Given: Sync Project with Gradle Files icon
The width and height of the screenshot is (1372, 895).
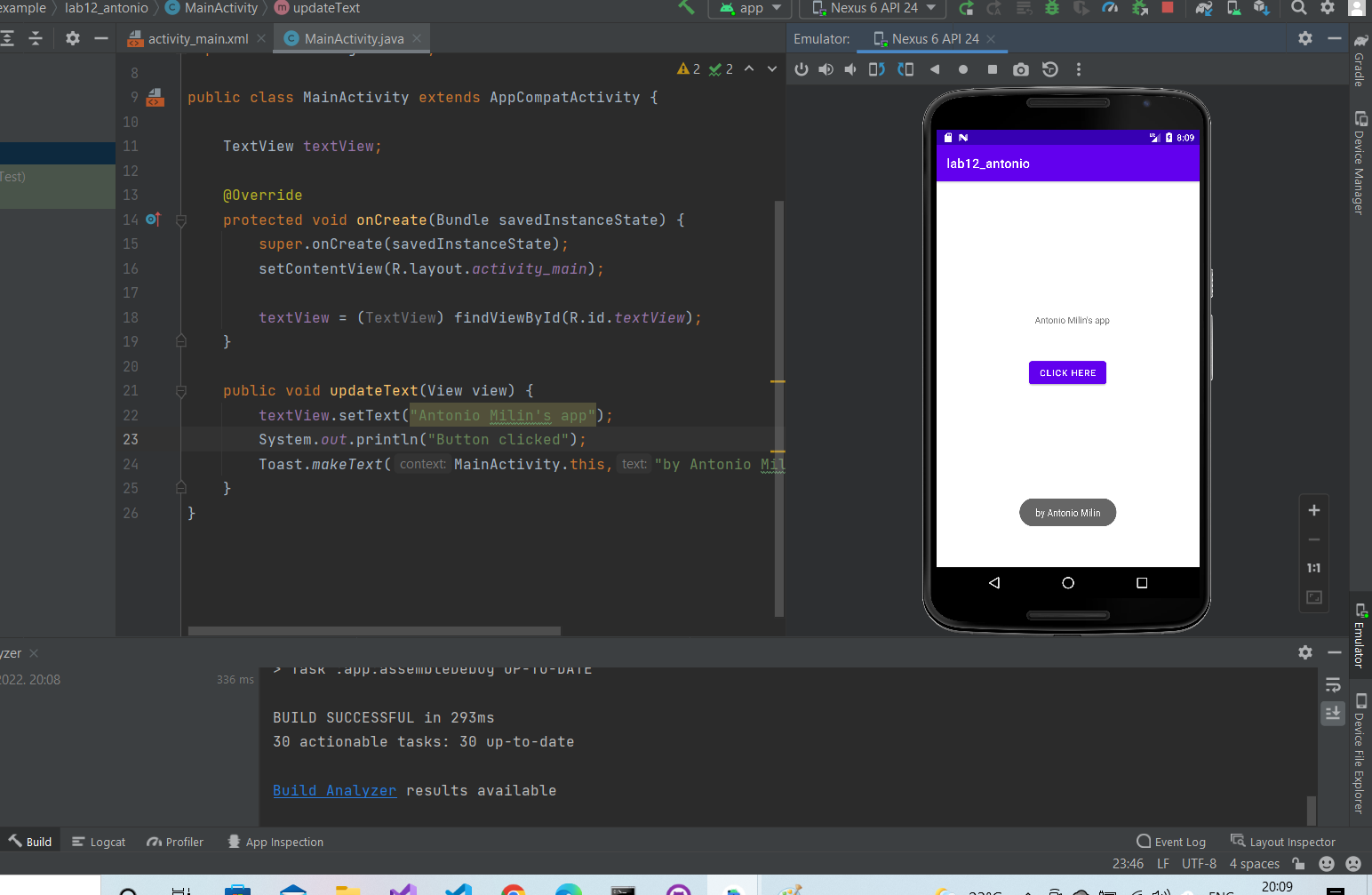Looking at the screenshot, I should (x=1204, y=8).
